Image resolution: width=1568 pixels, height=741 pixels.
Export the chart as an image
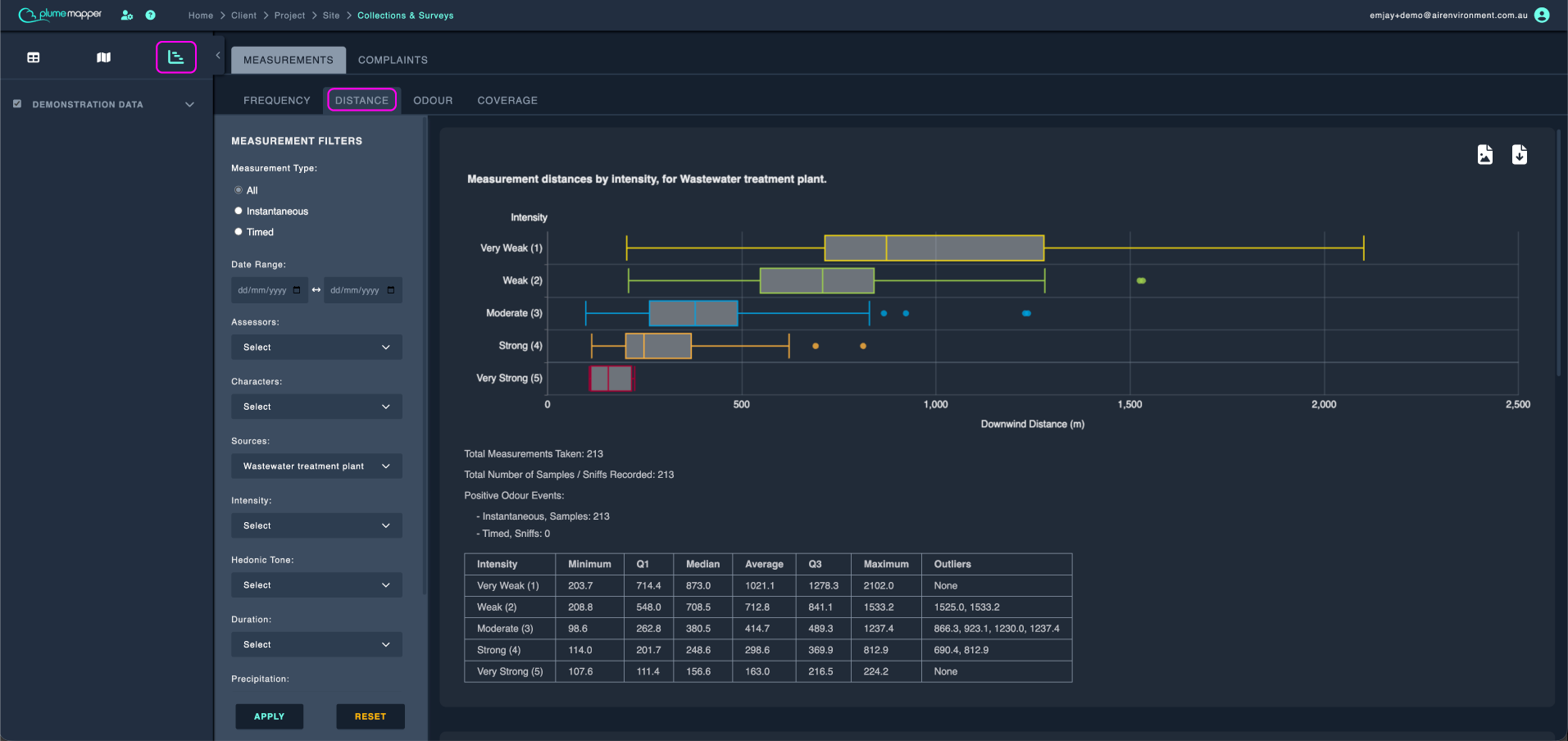pyautogui.click(x=1485, y=154)
